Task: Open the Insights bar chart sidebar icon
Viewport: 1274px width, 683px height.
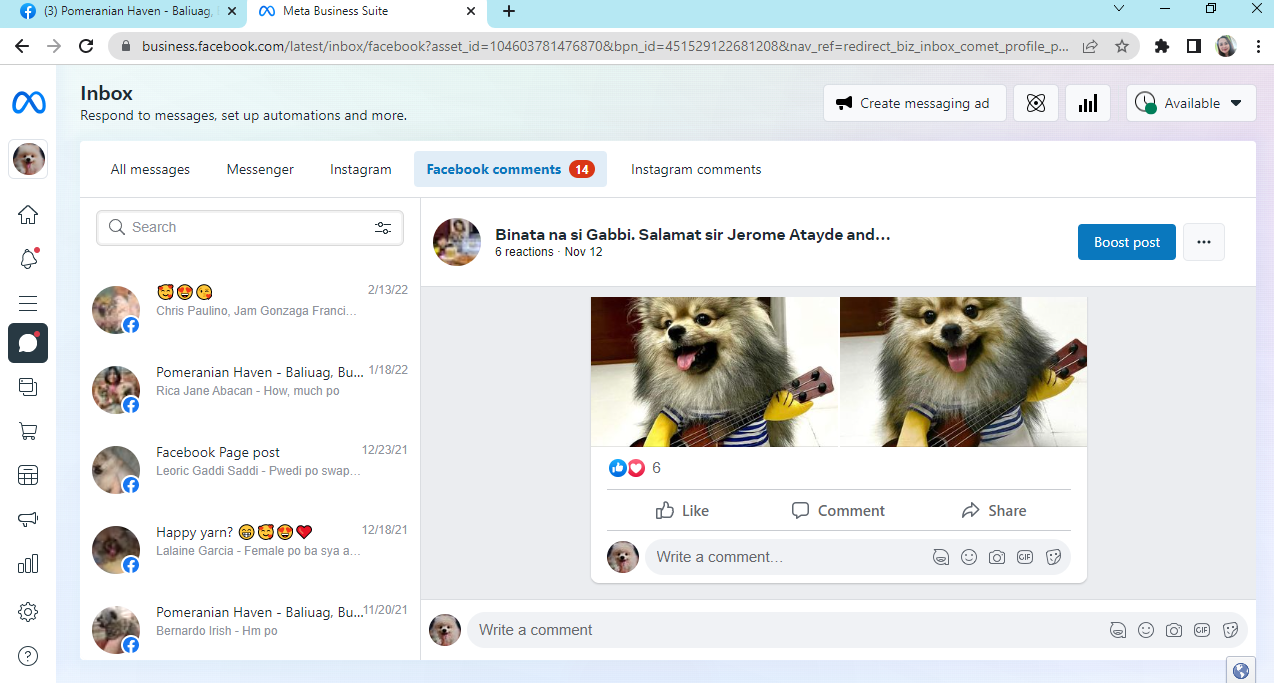Action: (x=28, y=564)
